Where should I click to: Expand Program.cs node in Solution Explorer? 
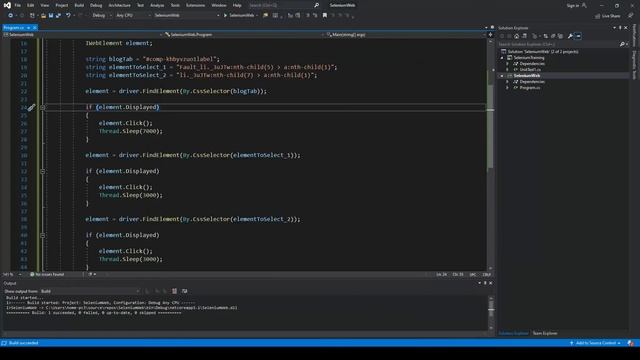(x=508, y=88)
